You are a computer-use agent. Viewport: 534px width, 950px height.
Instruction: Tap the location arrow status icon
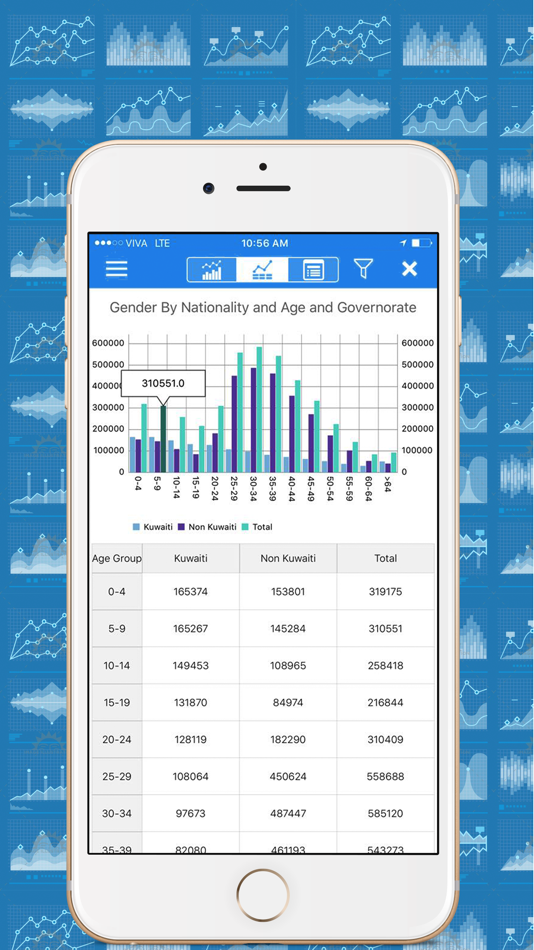tap(403, 243)
